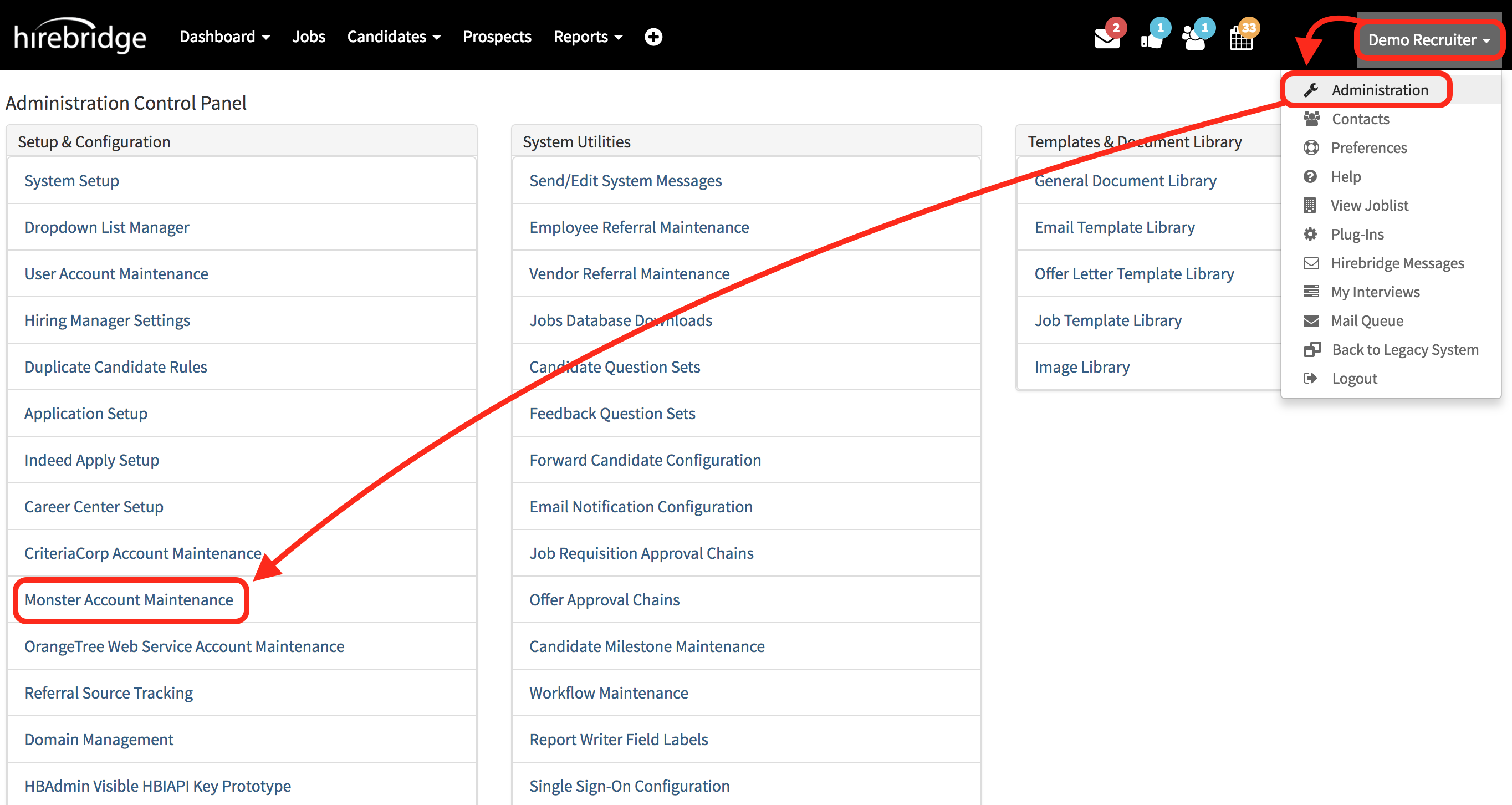Click the Help question mark icon
Screen dimensions: 1512x805
point(1310,177)
